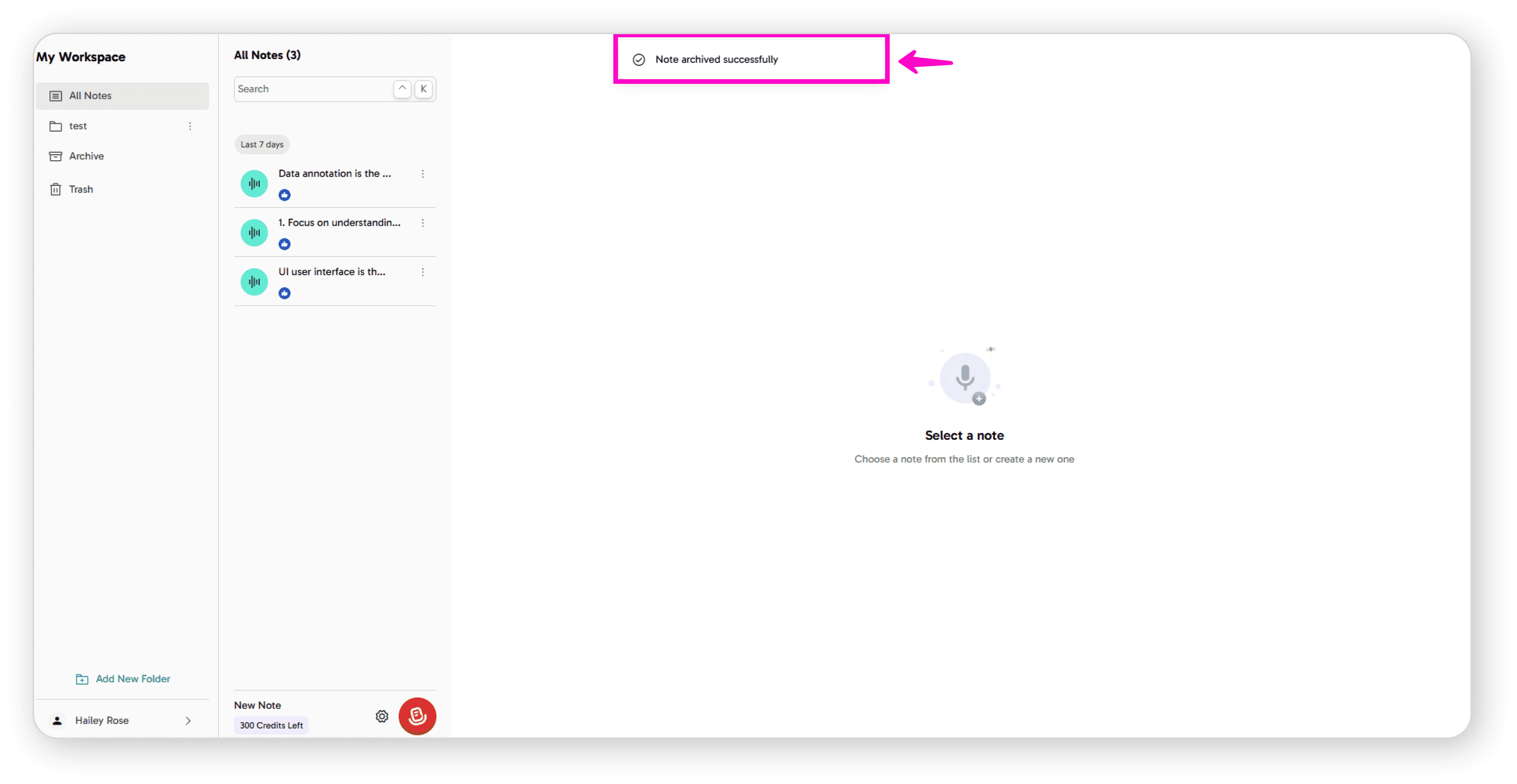
Task: Toggle thumbs-up reaction on Data annotation note
Action: pyautogui.click(x=285, y=195)
